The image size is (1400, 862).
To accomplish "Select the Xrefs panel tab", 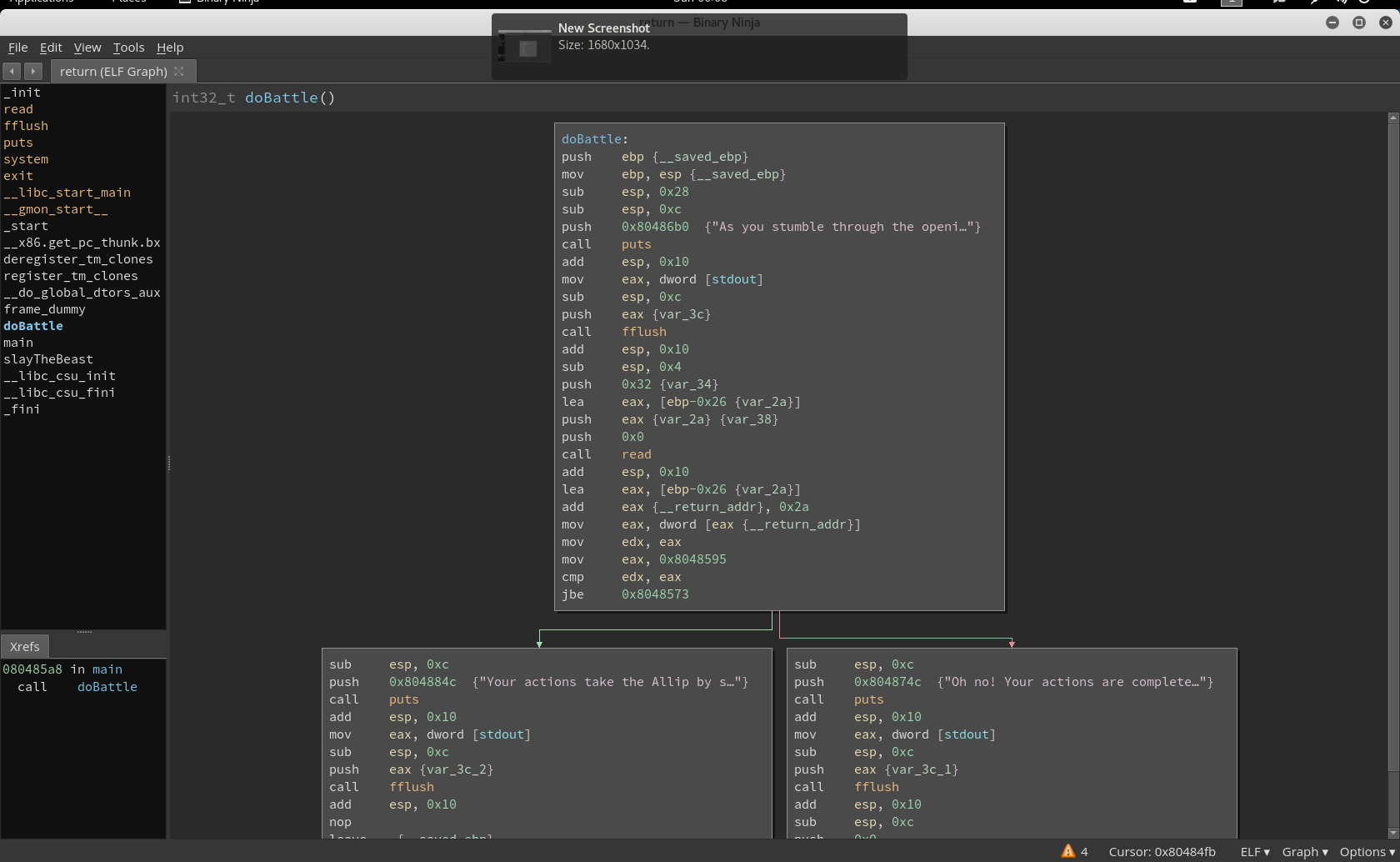I will pos(25,646).
